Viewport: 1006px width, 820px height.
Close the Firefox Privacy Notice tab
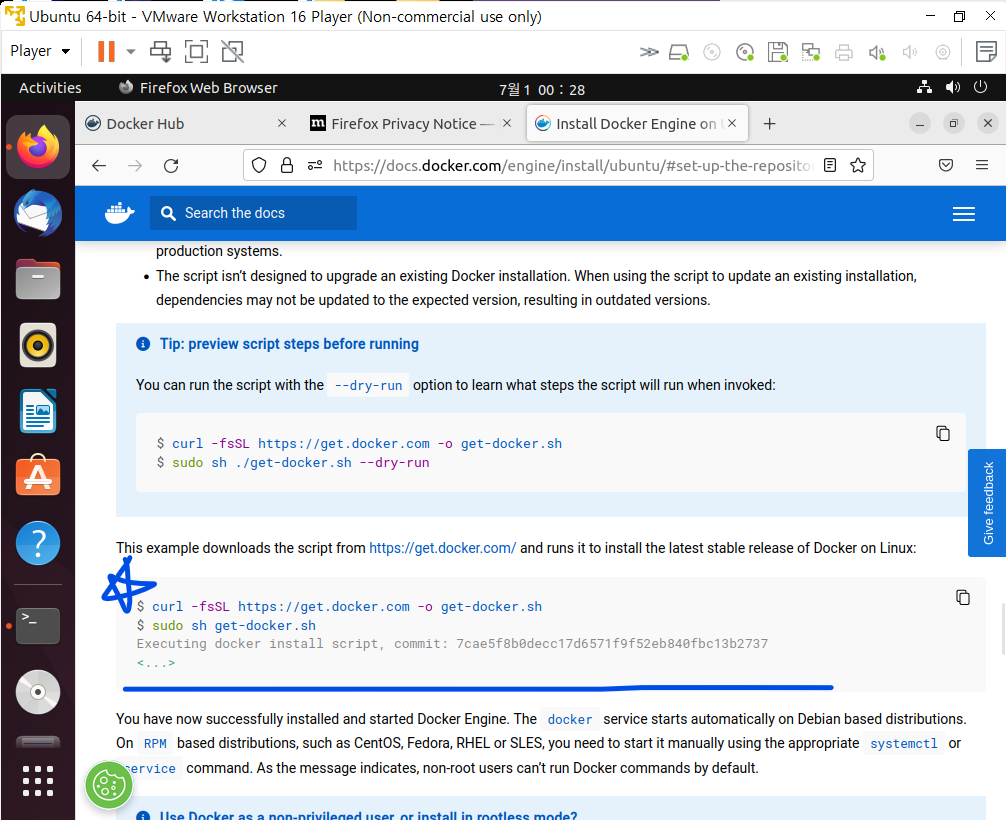click(507, 123)
